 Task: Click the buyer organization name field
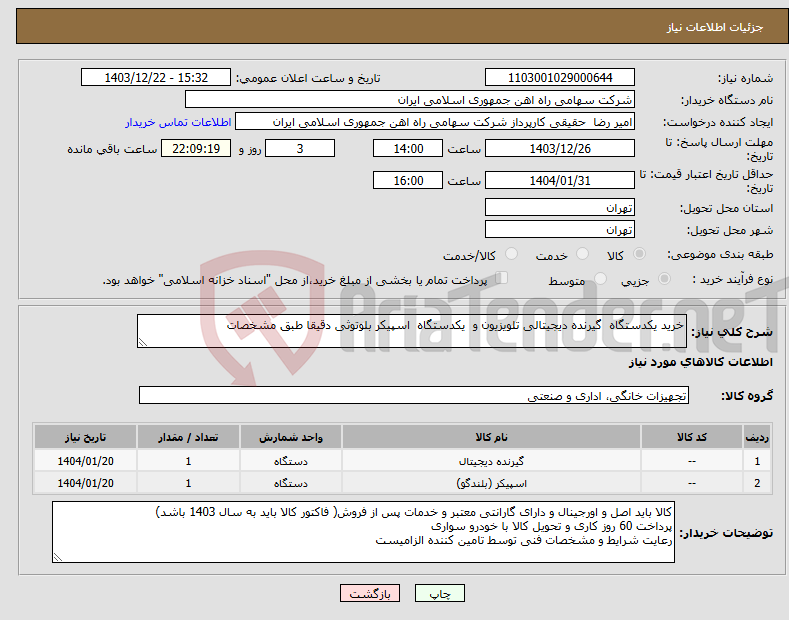pyautogui.click(x=410, y=100)
